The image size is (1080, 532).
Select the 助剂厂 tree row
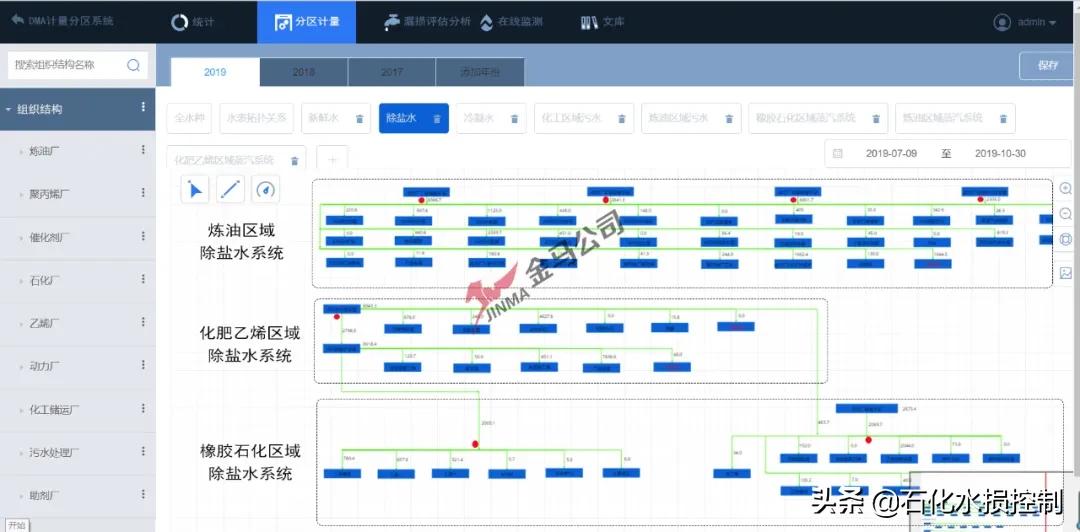78,496
